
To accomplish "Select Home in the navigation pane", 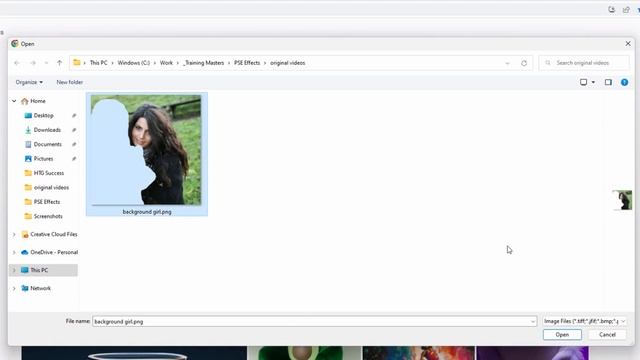I will (38, 101).
